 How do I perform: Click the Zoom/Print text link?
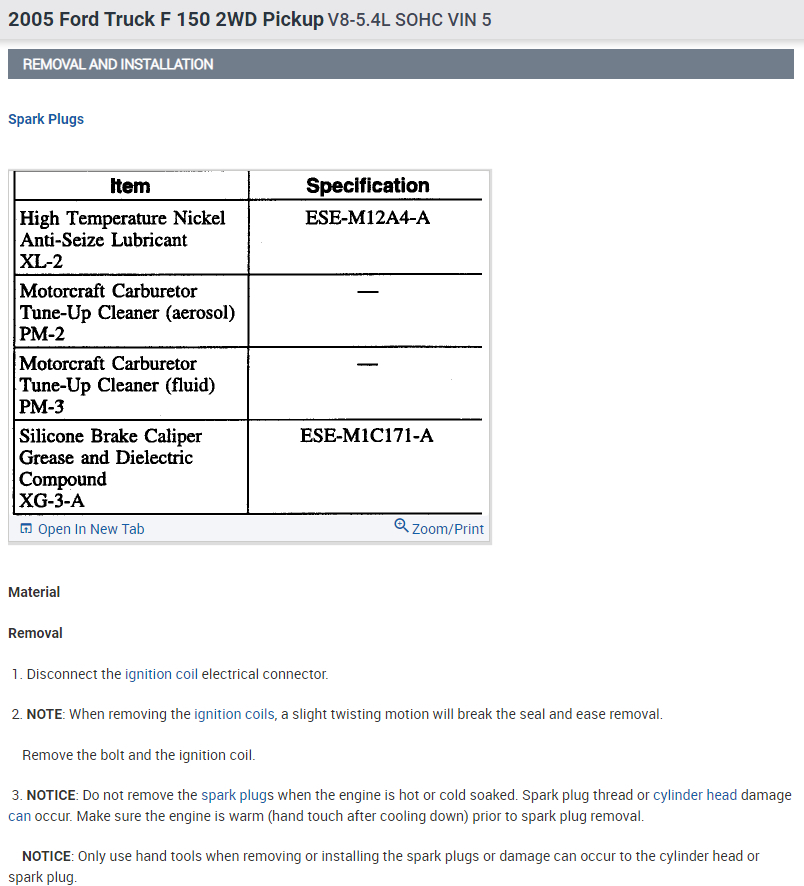(447, 529)
